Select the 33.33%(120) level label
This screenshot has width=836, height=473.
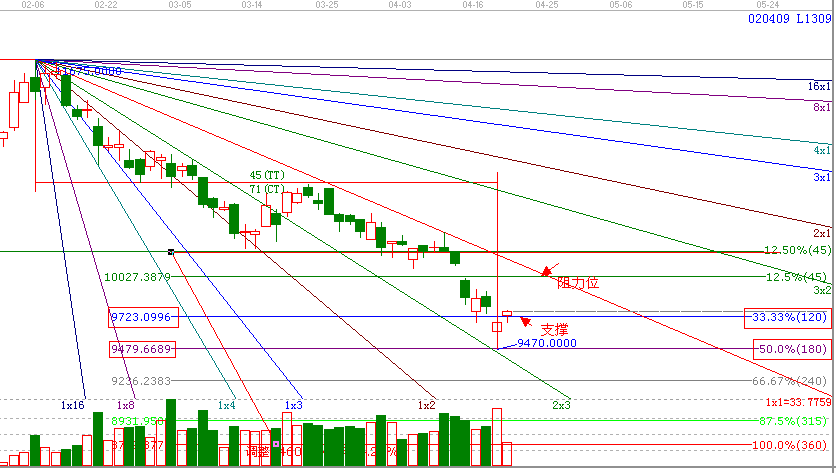(790, 318)
